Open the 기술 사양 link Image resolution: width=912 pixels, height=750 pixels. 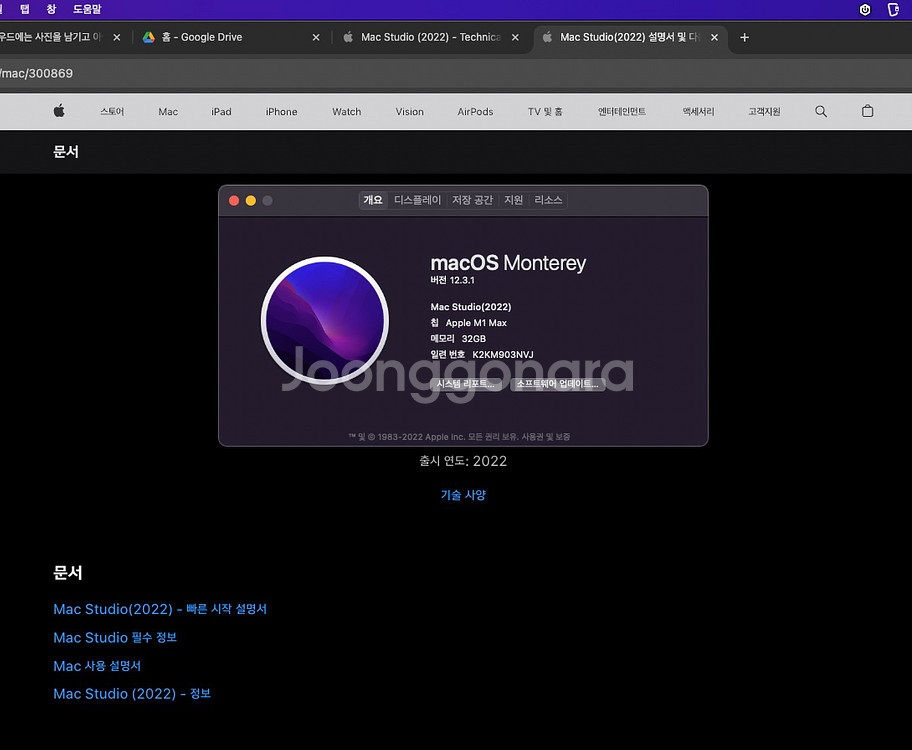(463, 495)
